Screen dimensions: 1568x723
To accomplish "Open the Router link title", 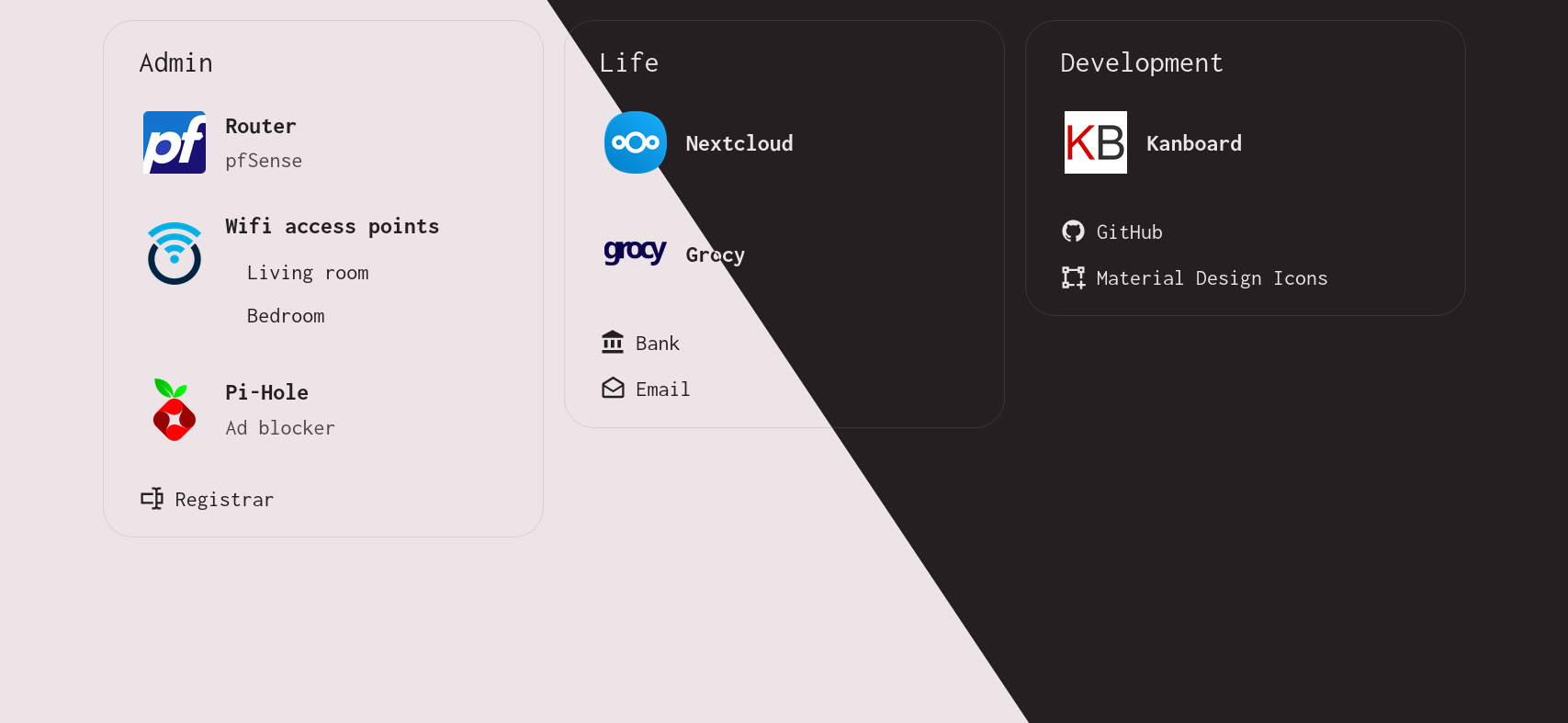I will (x=261, y=126).
